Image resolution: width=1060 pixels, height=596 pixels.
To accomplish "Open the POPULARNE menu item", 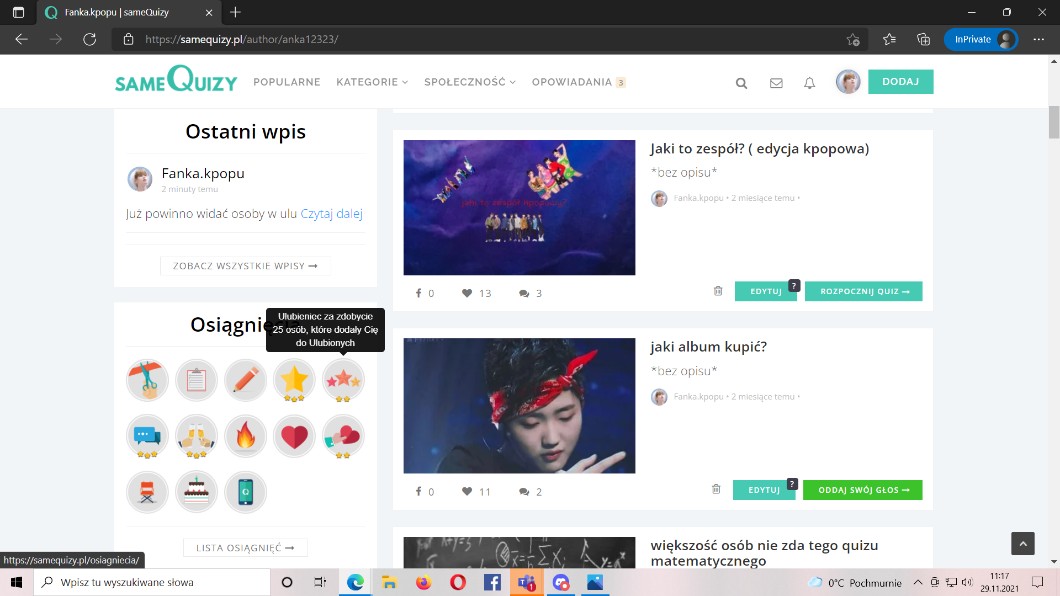I will (286, 82).
